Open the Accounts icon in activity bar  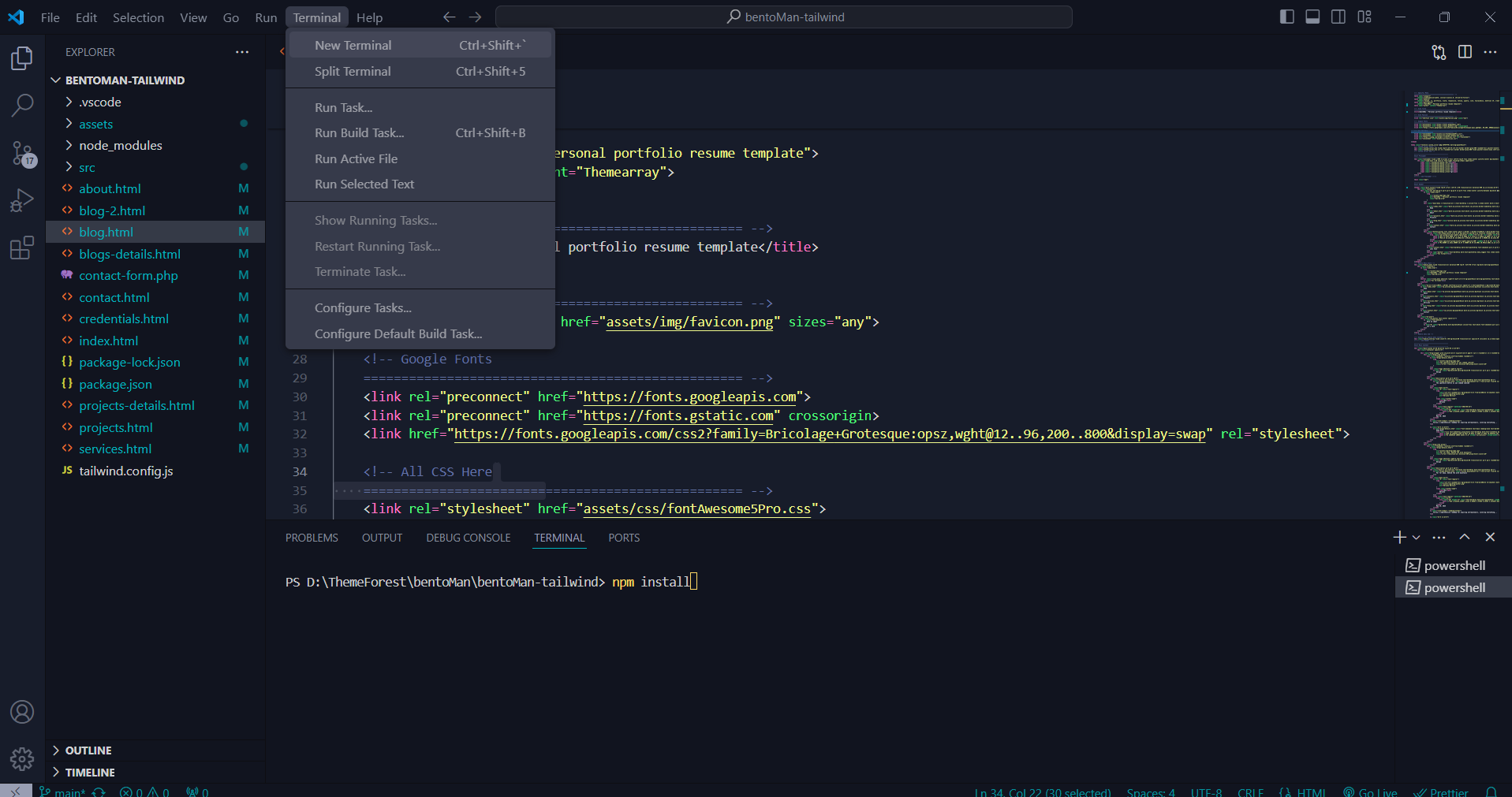coord(22,712)
